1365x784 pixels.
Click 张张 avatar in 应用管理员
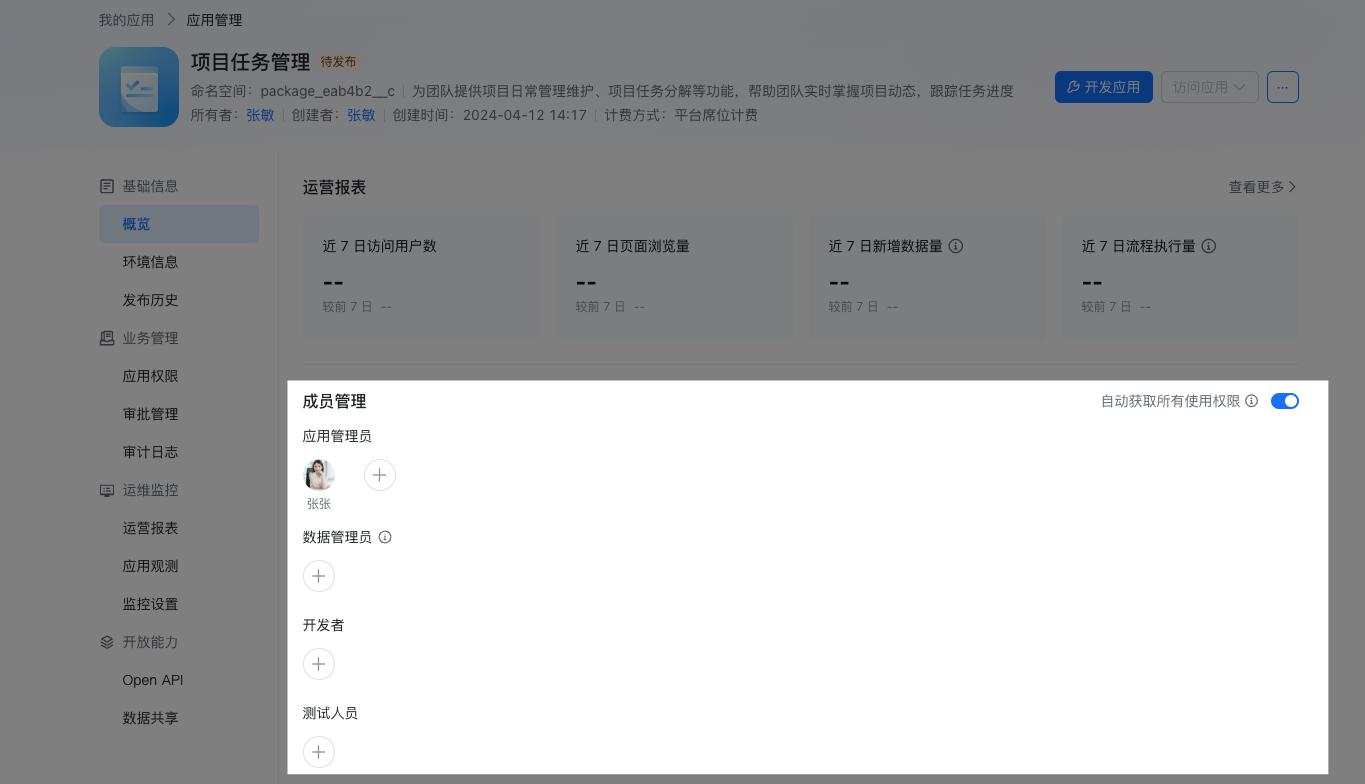319,475
